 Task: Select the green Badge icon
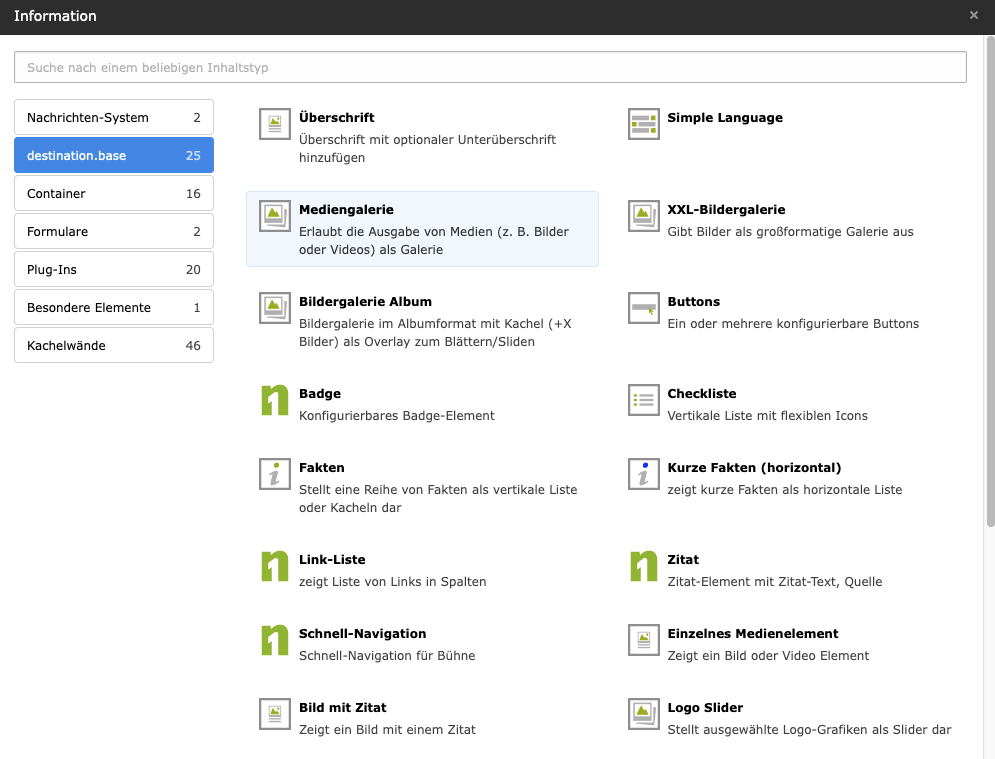point(275,400)
